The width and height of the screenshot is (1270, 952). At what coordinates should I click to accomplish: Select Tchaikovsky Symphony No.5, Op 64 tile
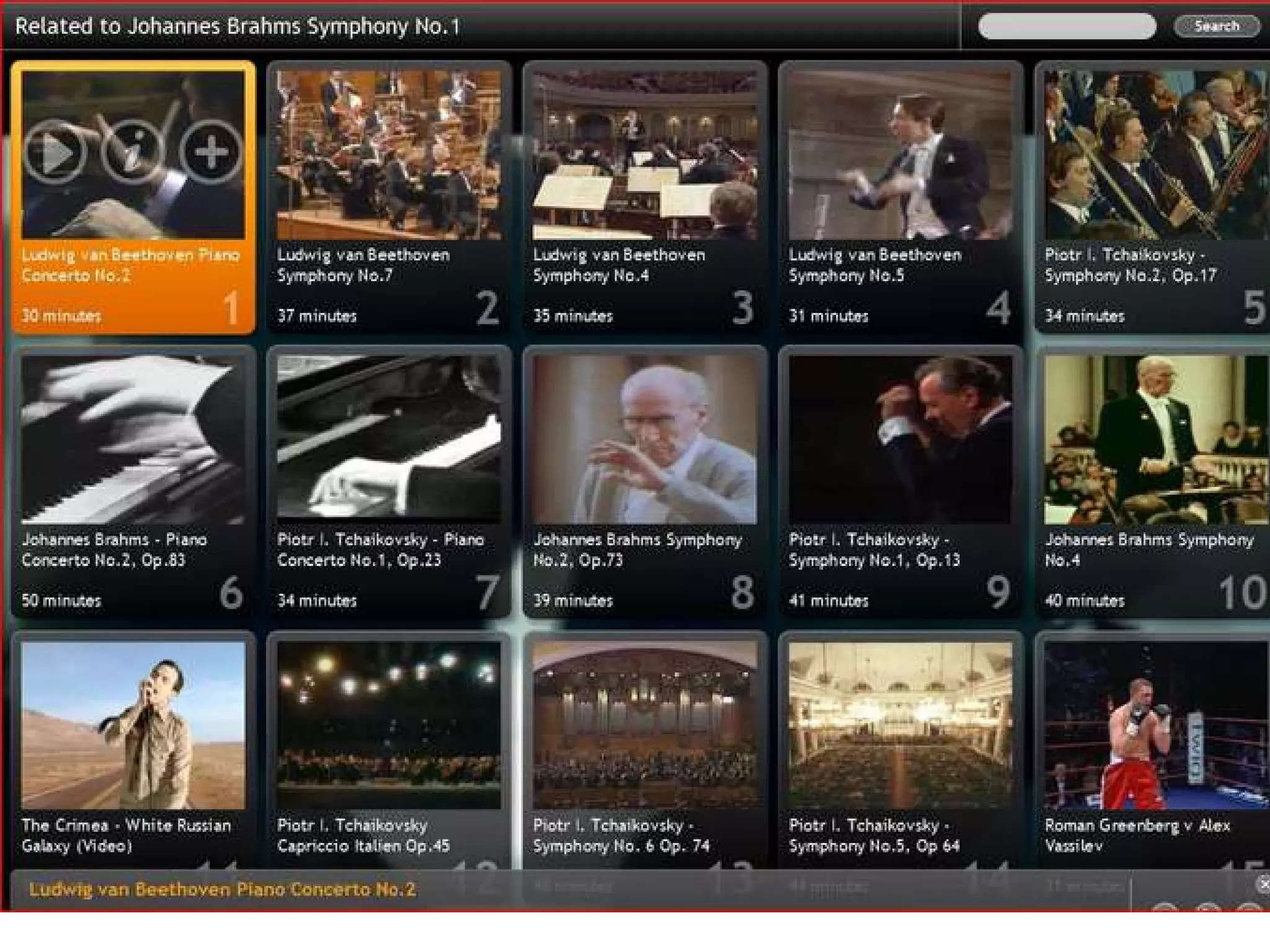point(900,725)
